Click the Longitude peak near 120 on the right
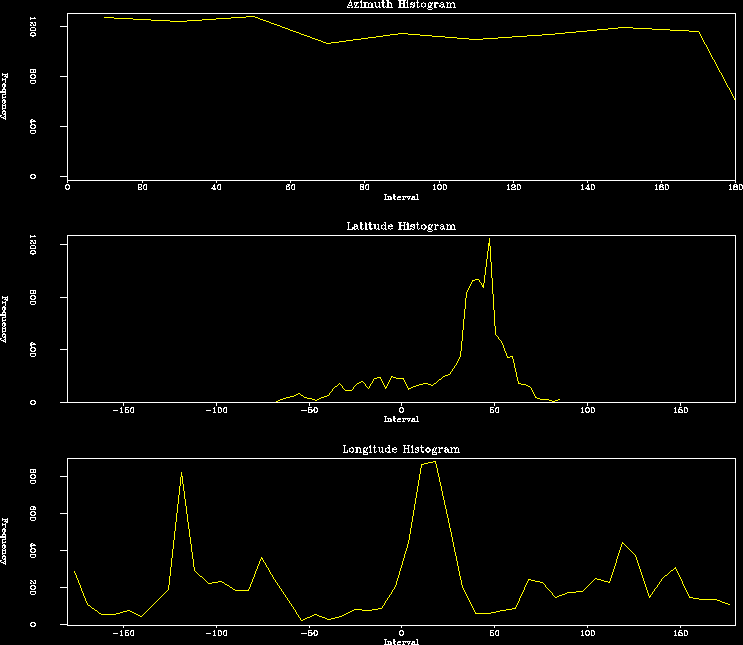Screen dimensions: 743x645 pyautogui.click(x=622, y=543)
